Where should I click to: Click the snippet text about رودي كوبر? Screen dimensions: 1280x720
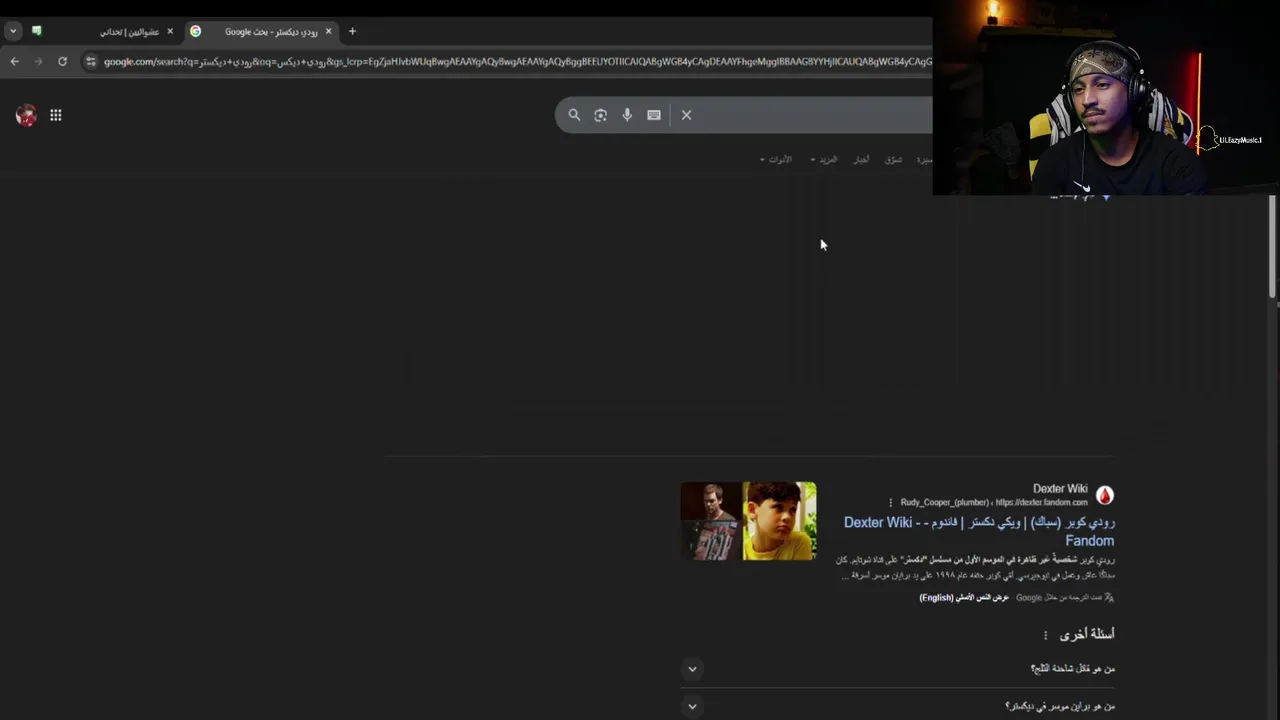click(x=975, y=567)
